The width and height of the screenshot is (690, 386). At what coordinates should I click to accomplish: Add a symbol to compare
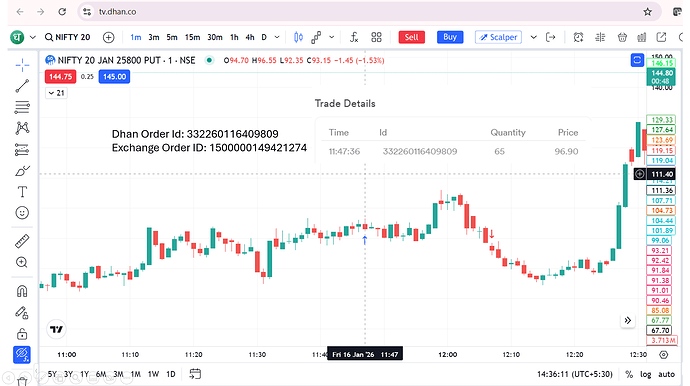[108, 37]
